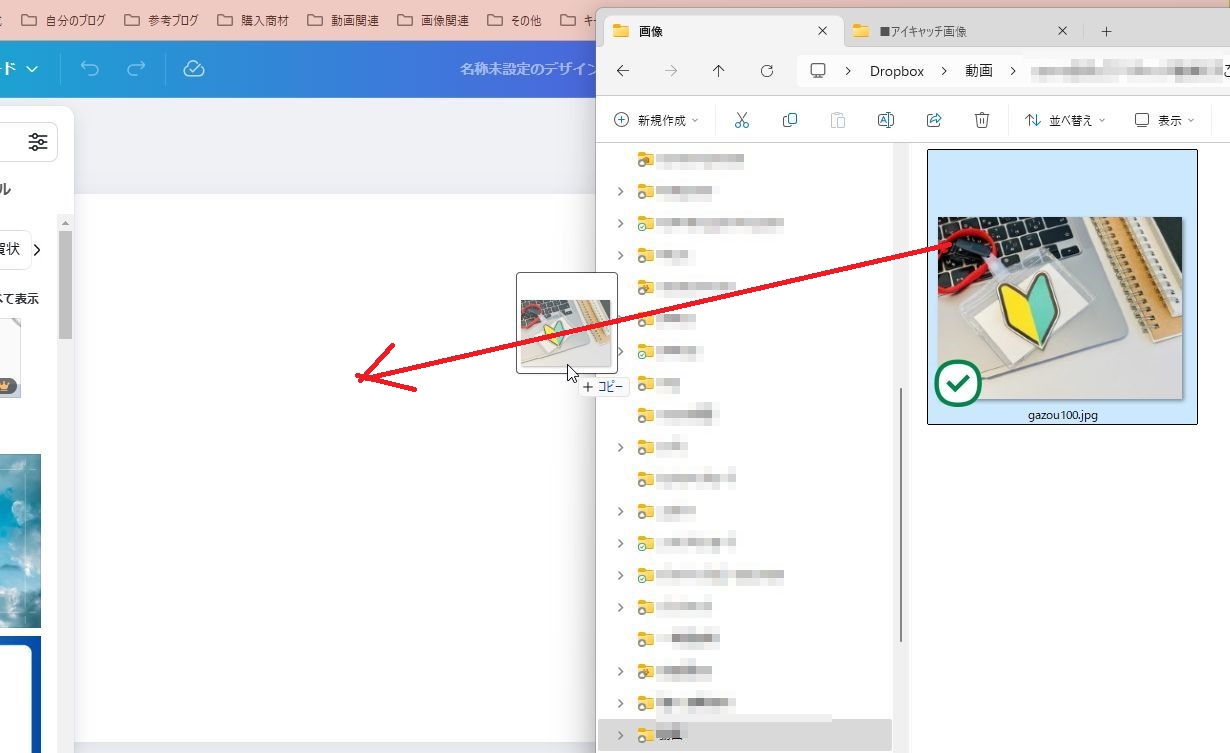This screenshot has height=753, width=1230.
Task: Open the 参考ブログ bookmark folder
Action: click(x=162, y=20)
